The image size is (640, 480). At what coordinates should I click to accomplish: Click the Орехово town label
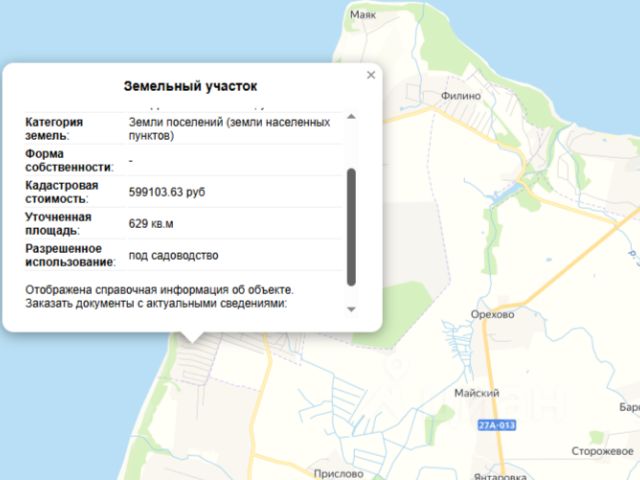[x=492, y=314]
